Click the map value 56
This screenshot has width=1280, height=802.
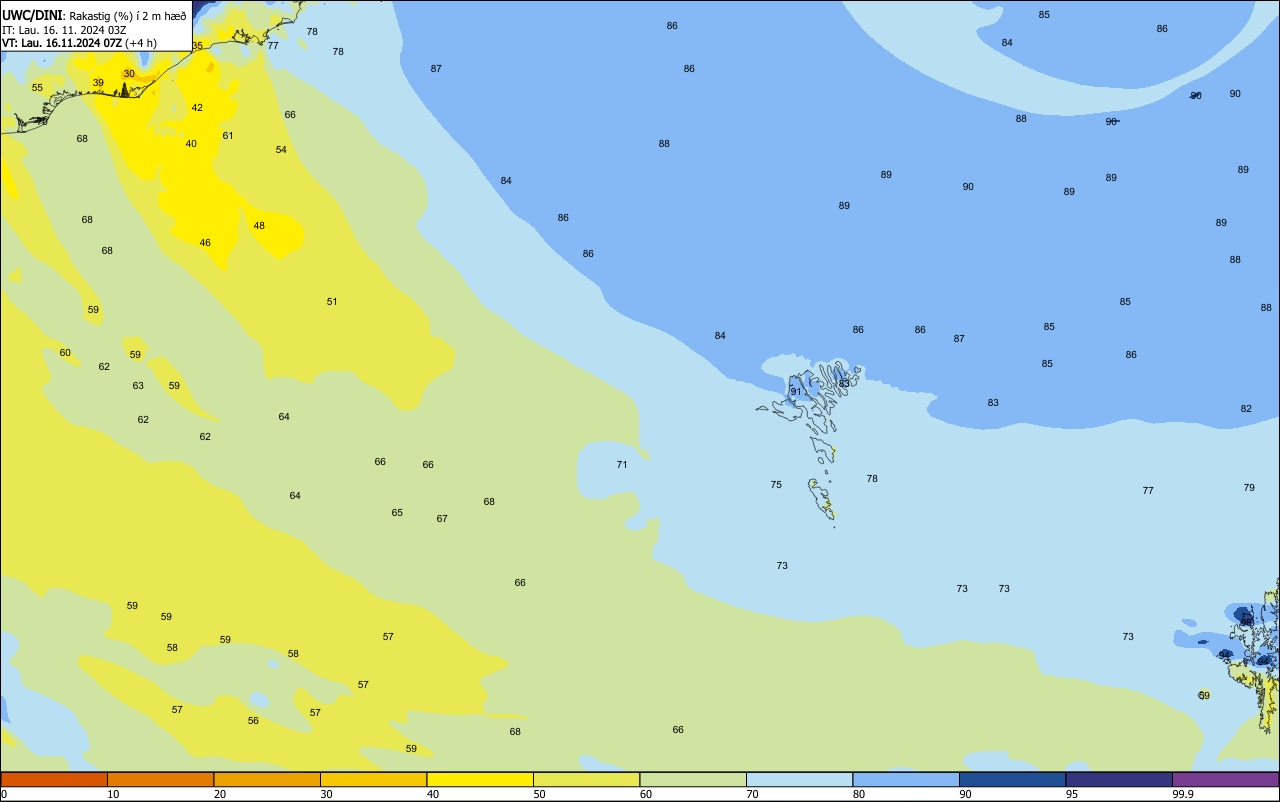(x=253, y=721)
